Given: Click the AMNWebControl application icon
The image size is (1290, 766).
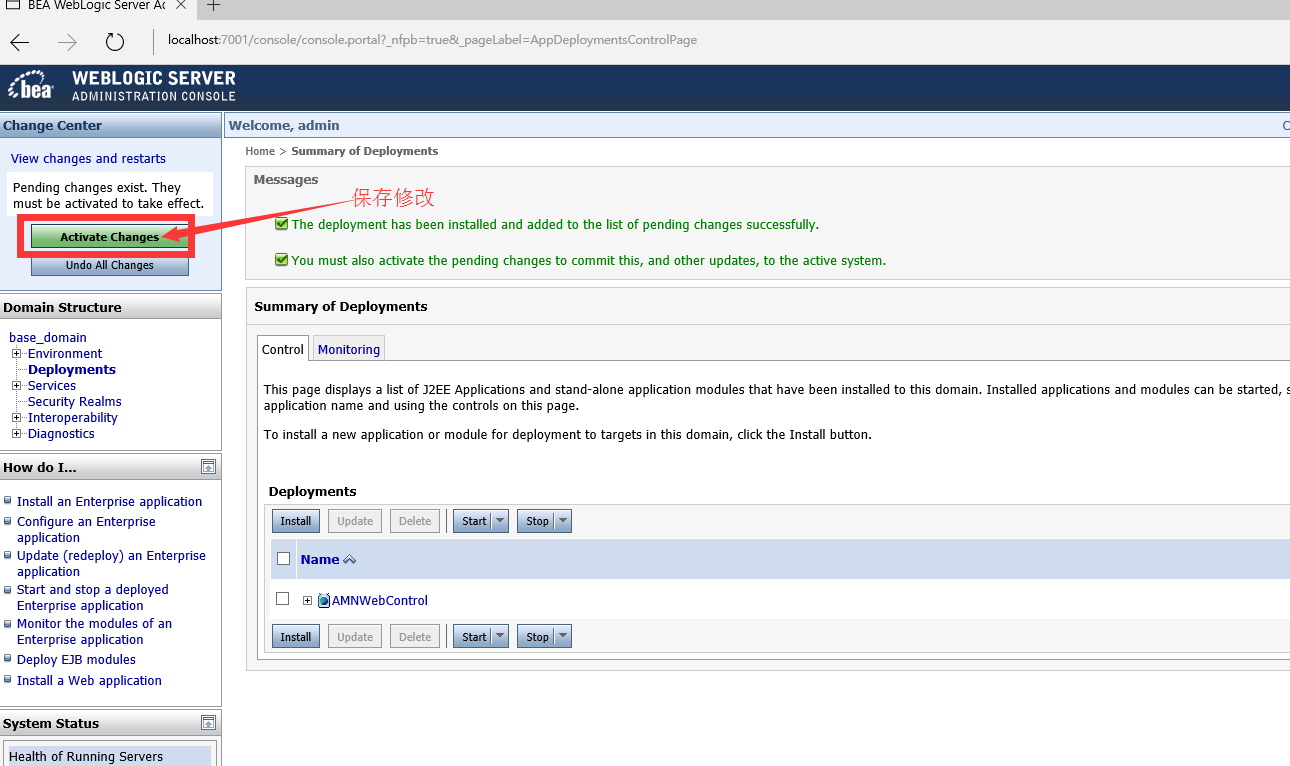Looking at the screenshot, I should pyautogui.click(x=323, y=601).
